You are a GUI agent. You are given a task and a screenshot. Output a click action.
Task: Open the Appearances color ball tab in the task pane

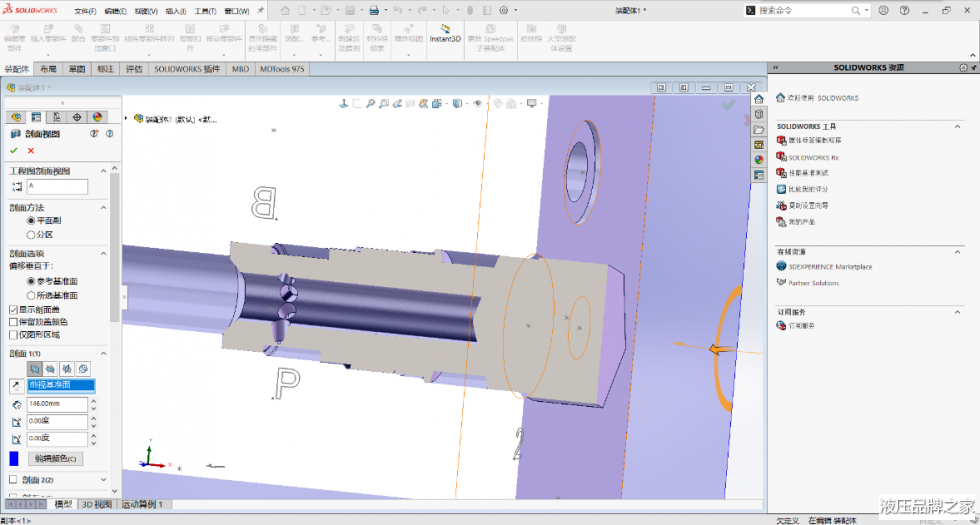[758, 159]
